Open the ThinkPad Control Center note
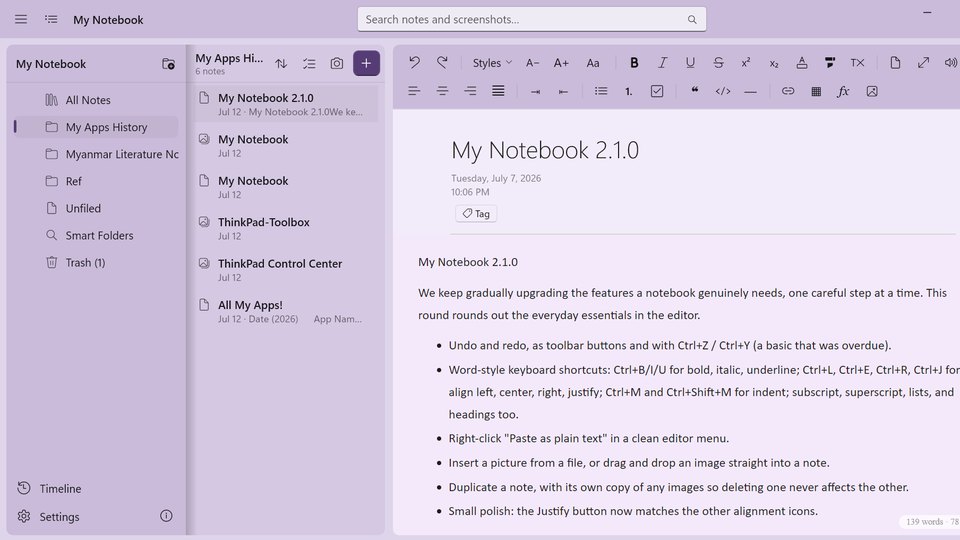Viewport: 960px width, 540px height. coord(287,270)
